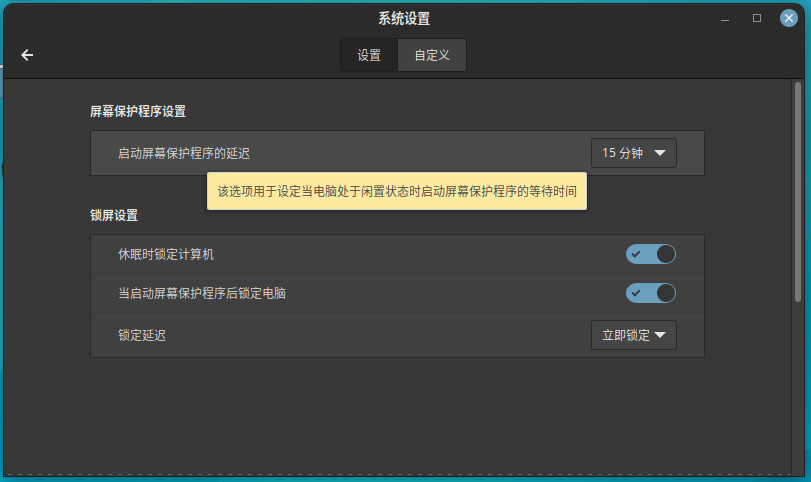
Task: Switch to the 设置 tab
Action: 369,56
